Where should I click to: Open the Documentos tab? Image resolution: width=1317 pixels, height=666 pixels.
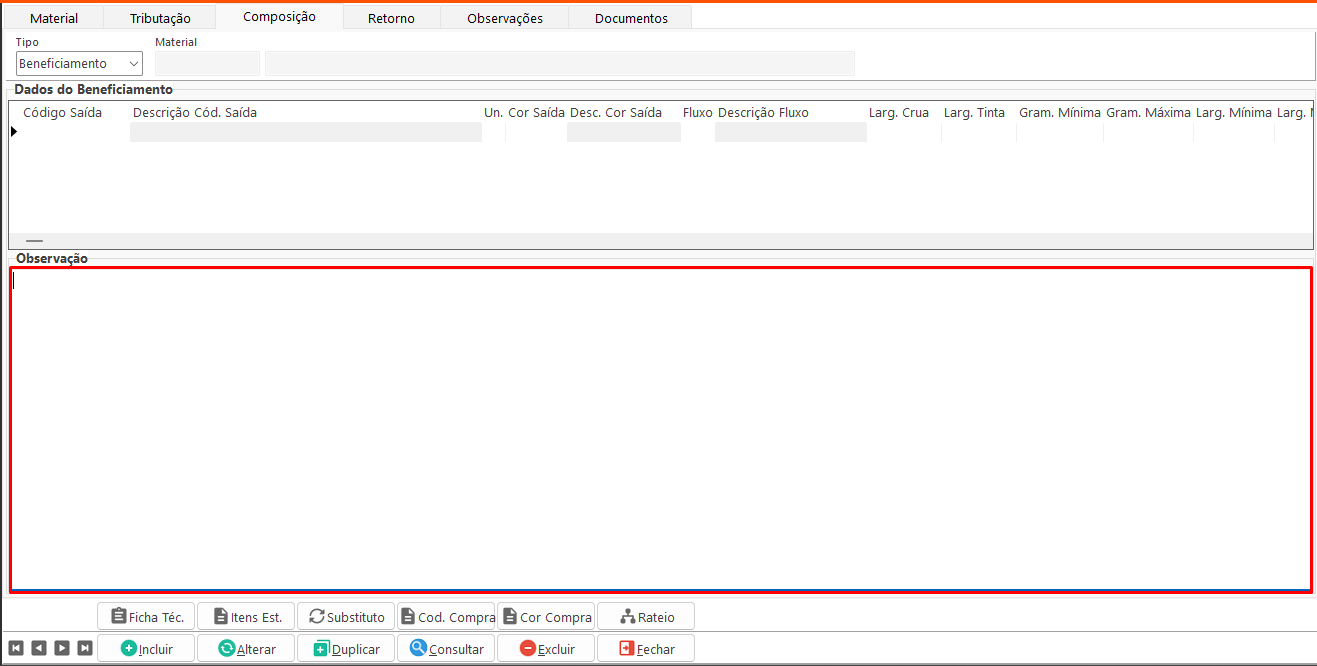tap(631, 18)
